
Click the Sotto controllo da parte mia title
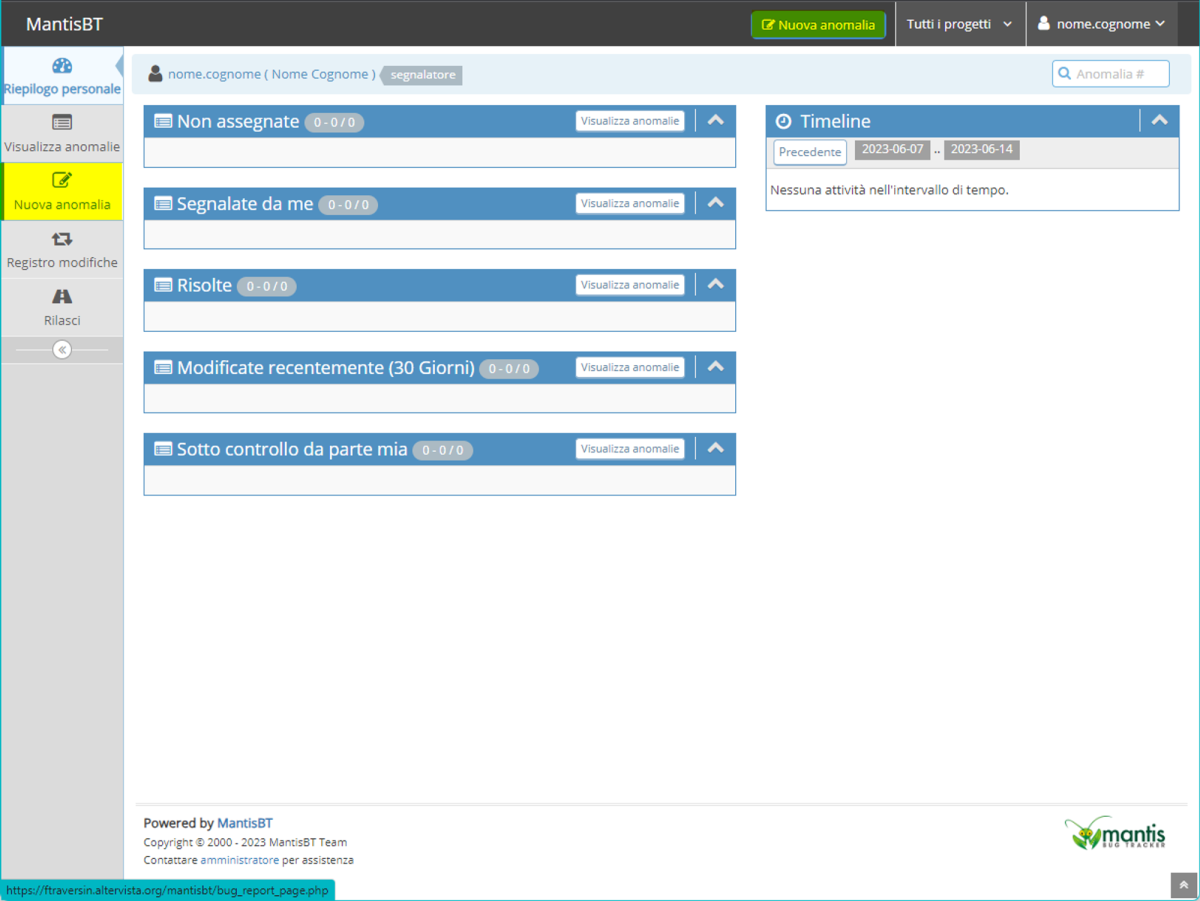(292, 450)
